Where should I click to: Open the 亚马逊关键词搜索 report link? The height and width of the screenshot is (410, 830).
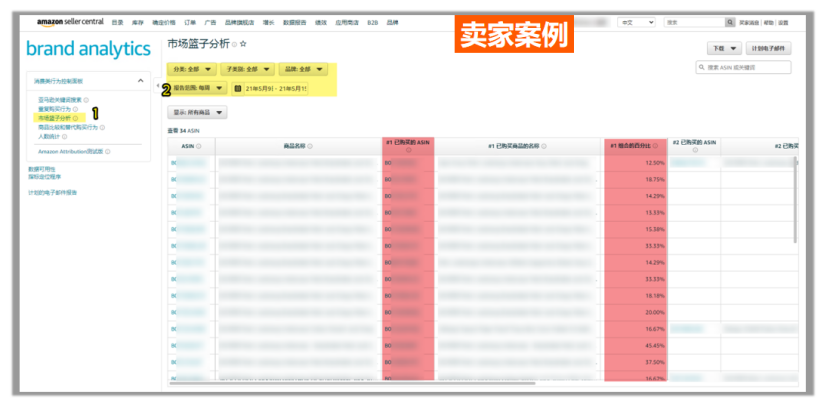coord(60,99)
